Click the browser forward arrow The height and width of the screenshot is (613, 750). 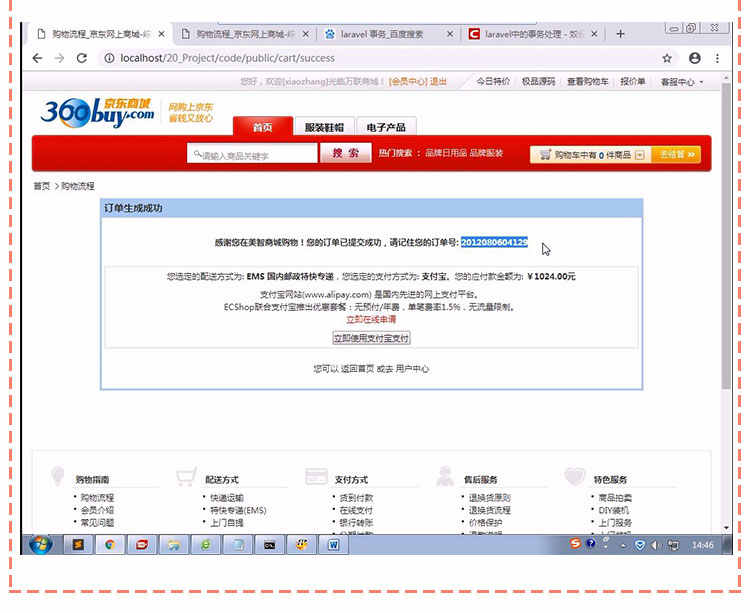pyautogui.click(x=59, y=58)
